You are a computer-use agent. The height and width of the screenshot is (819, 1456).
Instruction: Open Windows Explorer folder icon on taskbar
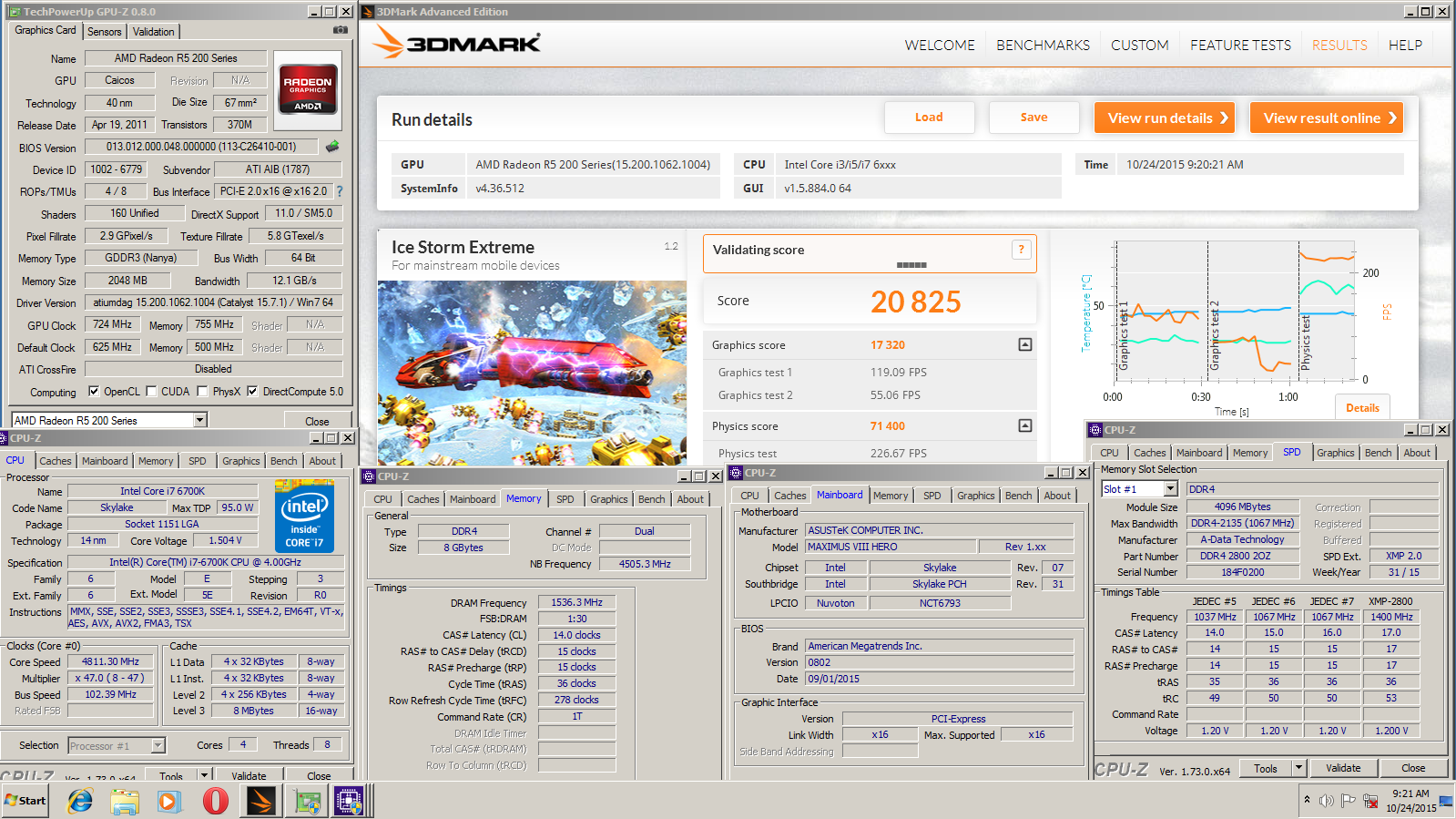click(125, 801)
